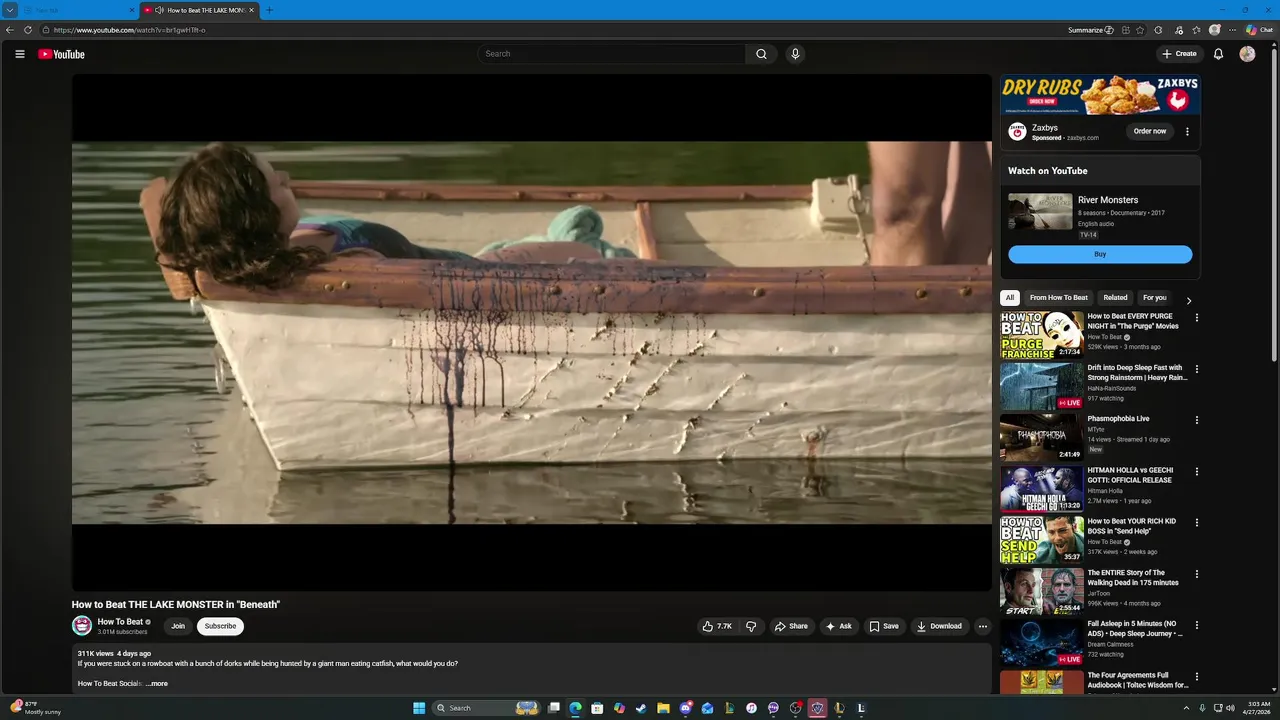Open the Ask AI button
Image resolution: width=1280 pixels, height=720 pixels.
pos(838,626)
